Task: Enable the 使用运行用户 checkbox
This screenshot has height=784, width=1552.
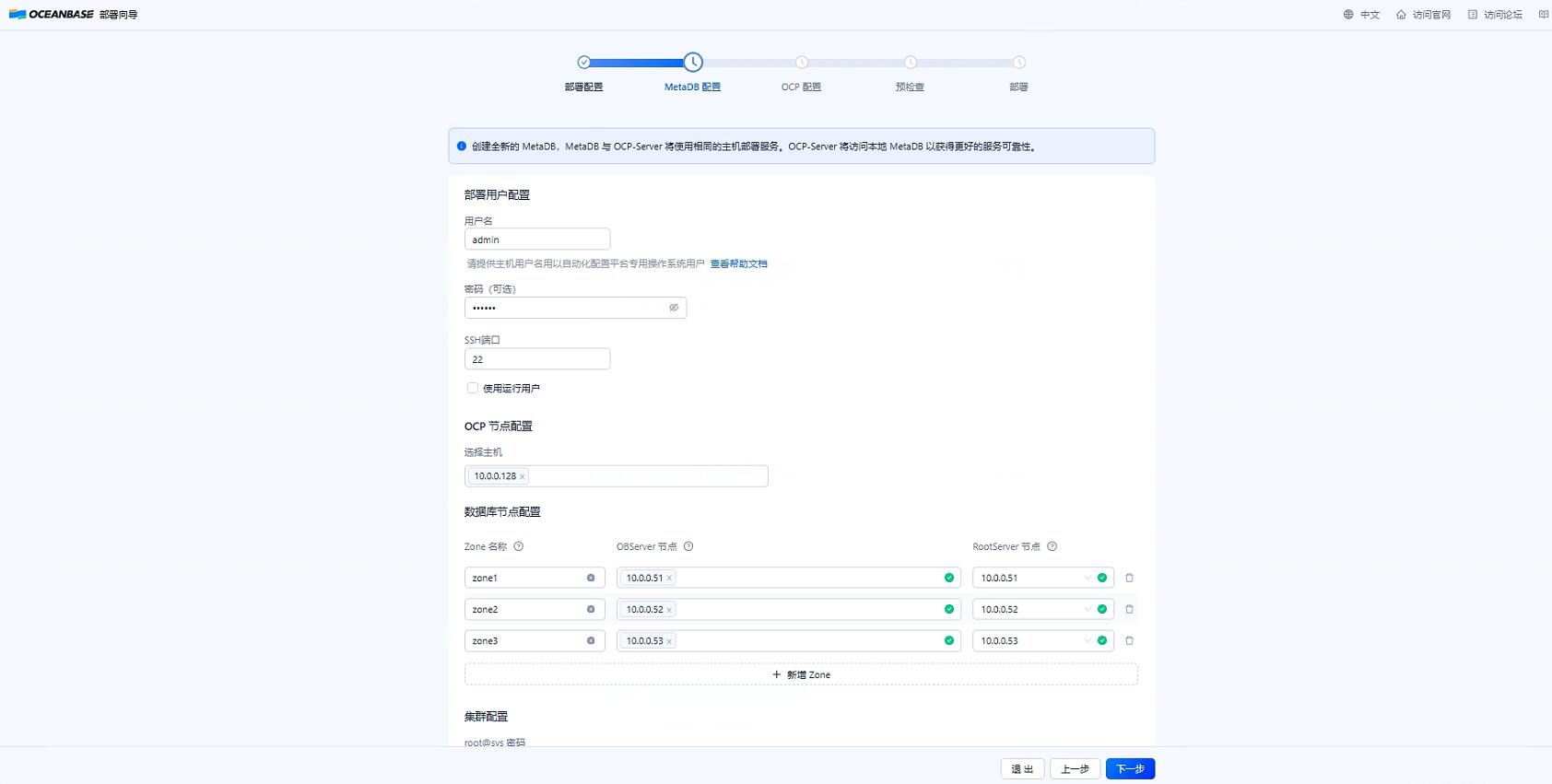Action: (x=473, y=388)
